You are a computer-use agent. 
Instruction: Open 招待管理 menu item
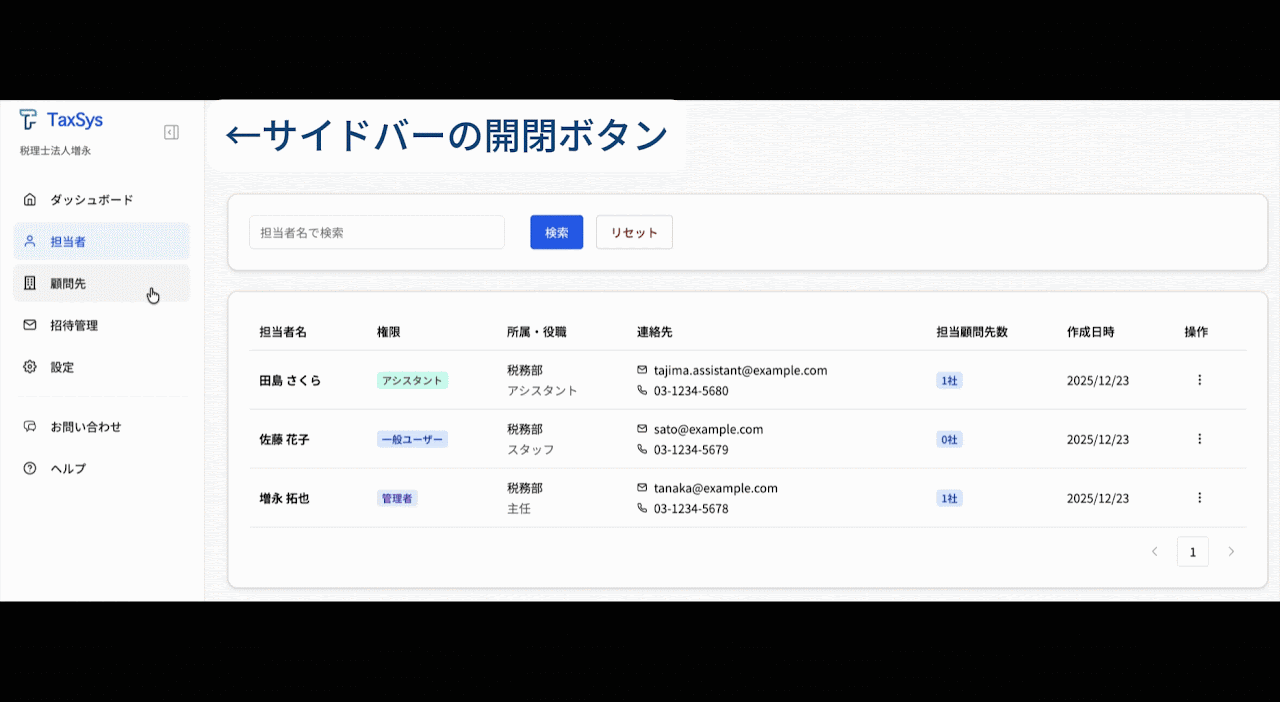[101, 326]
